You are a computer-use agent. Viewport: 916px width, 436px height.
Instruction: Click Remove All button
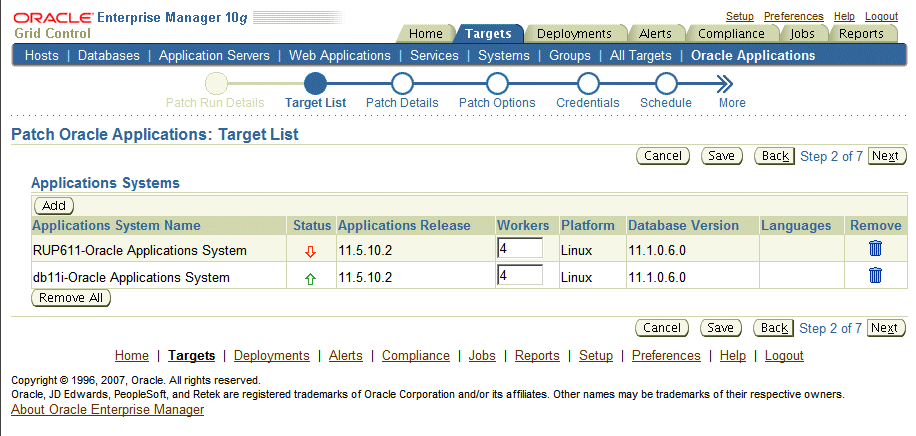pyautogui.click(x=71, y=298)
